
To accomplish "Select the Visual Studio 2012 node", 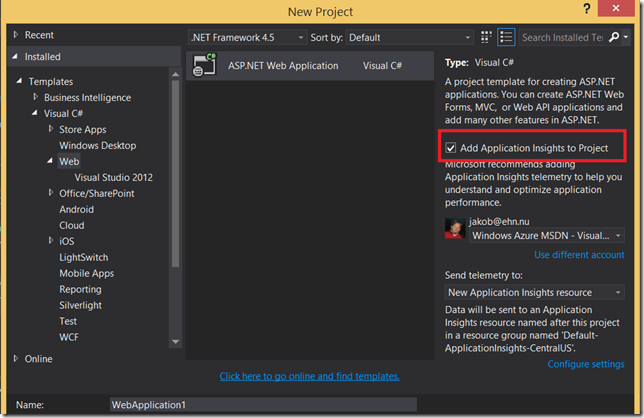I will coord(113,177).
